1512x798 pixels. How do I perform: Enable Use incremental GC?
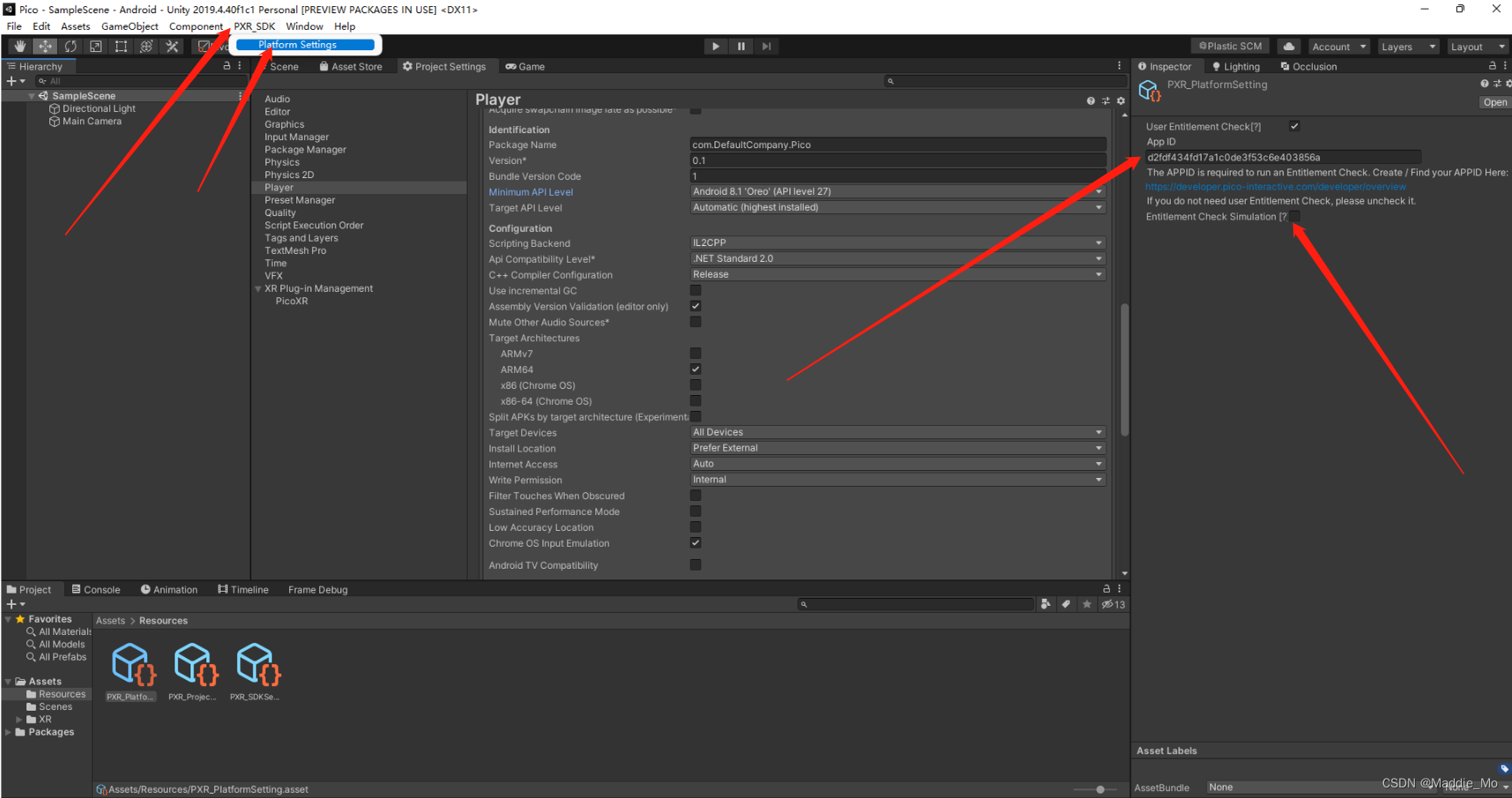(x=695, y=290)
